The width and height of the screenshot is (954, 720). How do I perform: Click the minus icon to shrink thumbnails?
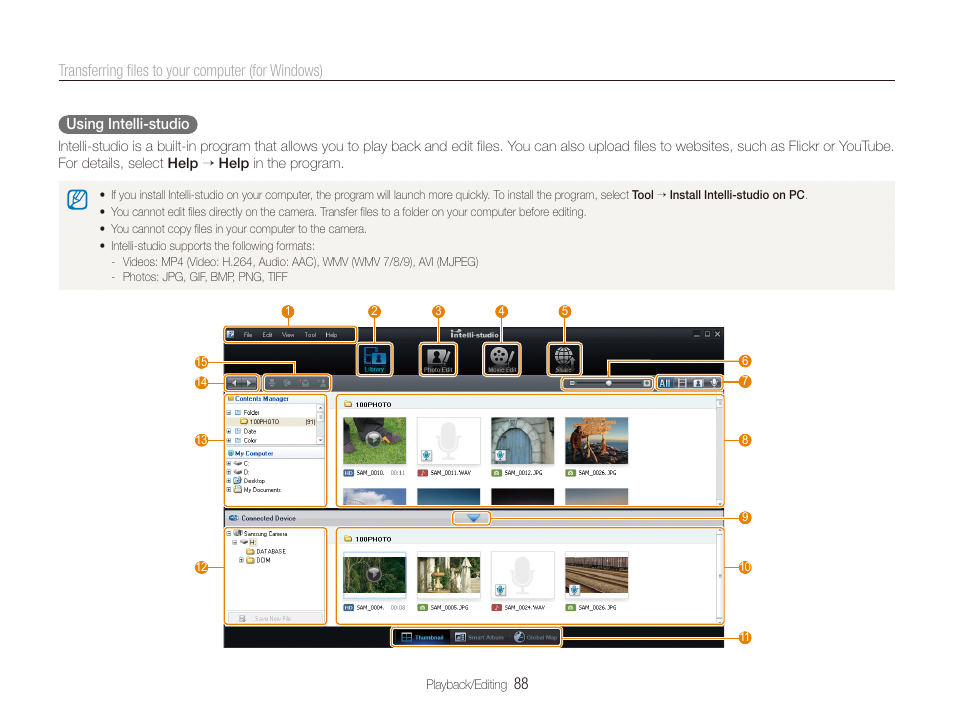coord(572,383)
